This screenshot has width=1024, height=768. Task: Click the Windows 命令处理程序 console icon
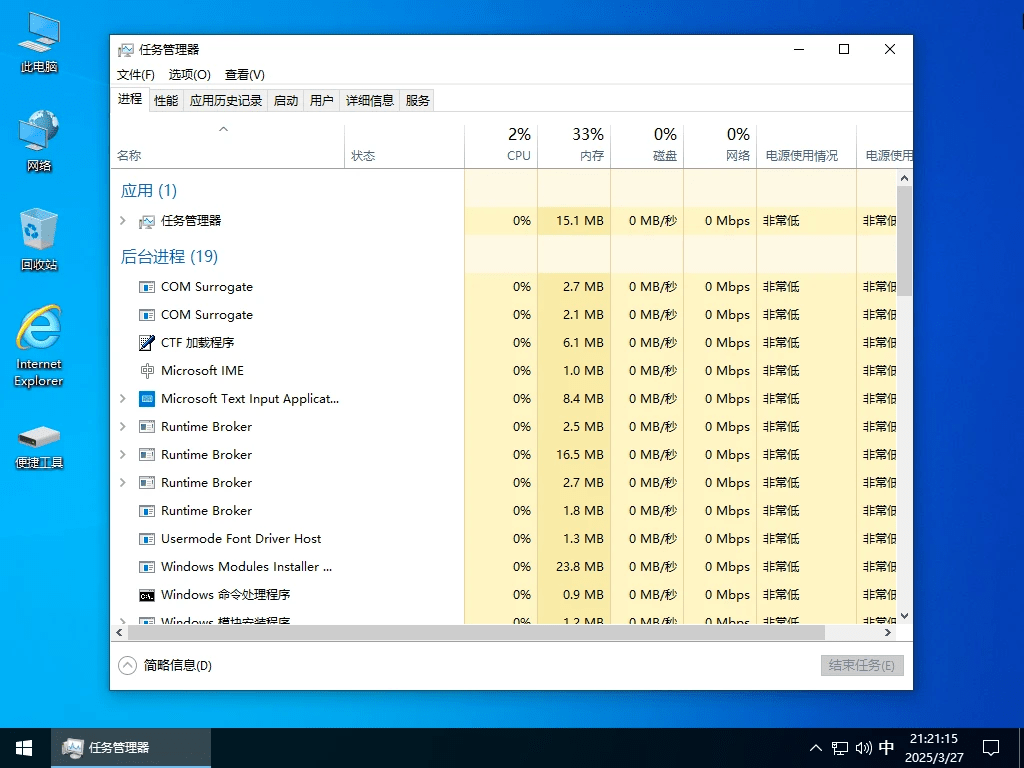pyautogui.click(x=147, y=594)
